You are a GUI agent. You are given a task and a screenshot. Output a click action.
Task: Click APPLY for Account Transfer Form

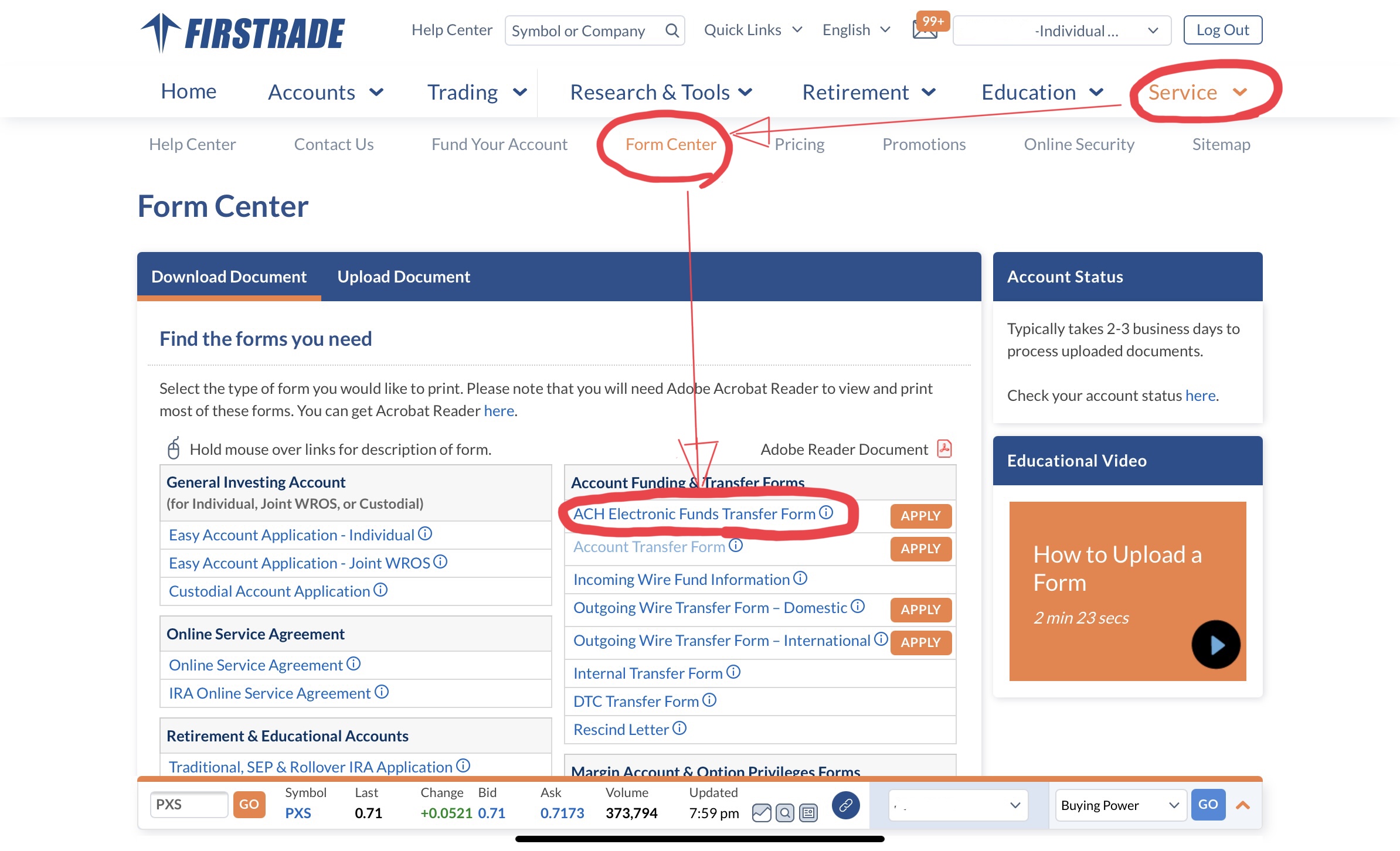click(920, 549)
